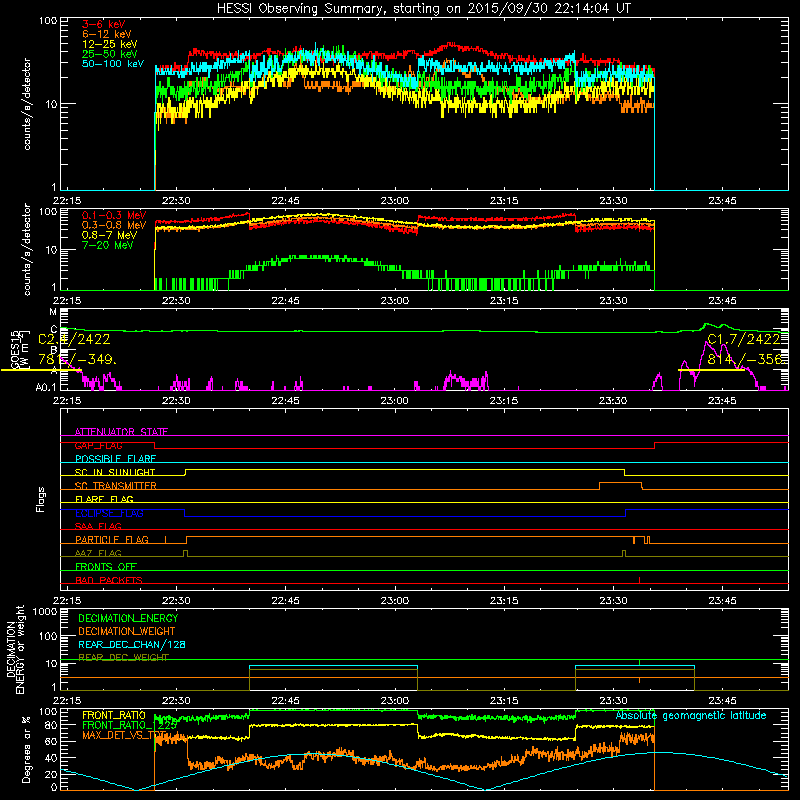Click the 'PARTICLE_FLAG' label
Viewport: 800px width, 800px height.
tap(112, 540)
